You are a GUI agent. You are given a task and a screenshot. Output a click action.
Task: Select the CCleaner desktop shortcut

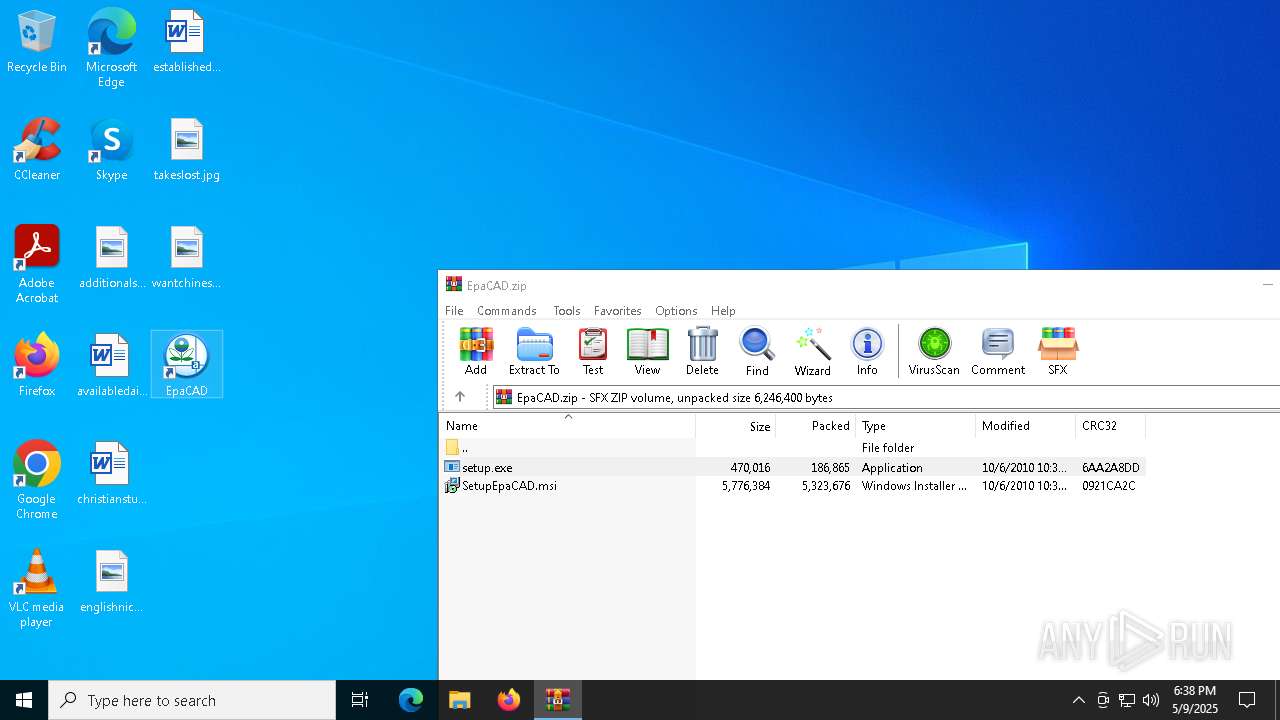(x=37, y=150)
